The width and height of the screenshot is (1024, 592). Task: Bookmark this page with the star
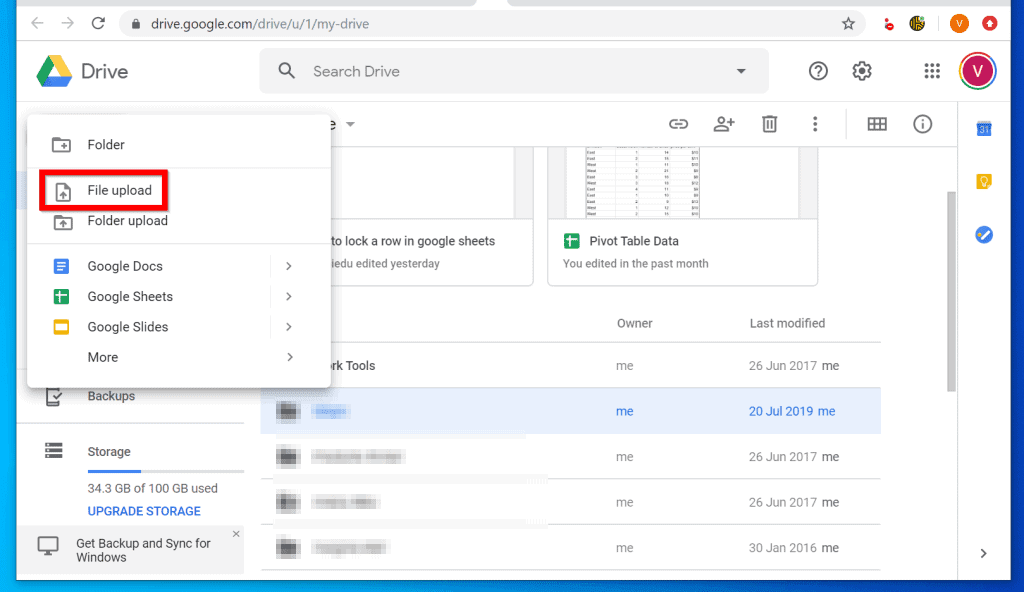848,23
